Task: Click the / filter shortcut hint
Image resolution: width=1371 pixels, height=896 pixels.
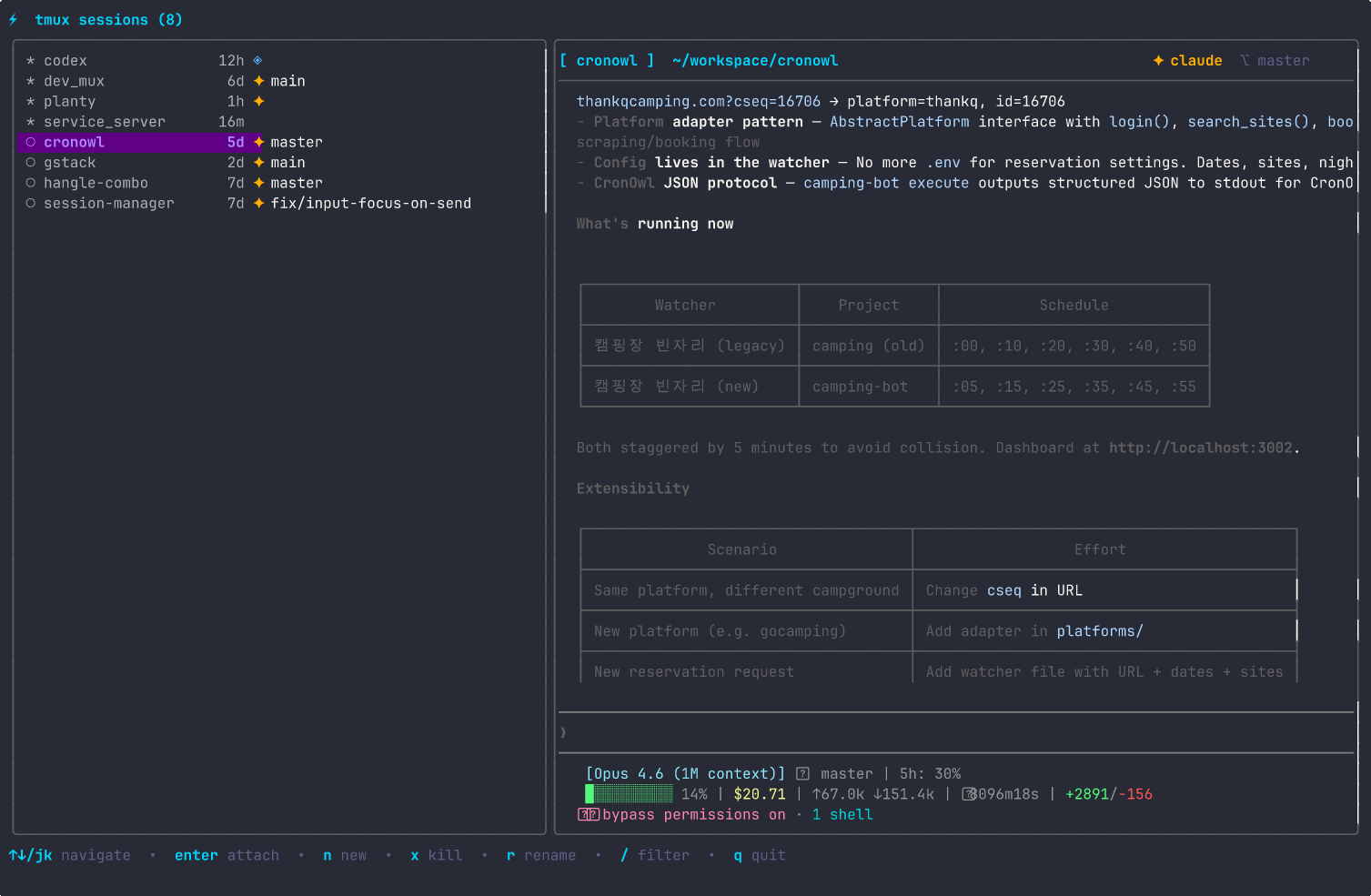Action: [655, 855]
